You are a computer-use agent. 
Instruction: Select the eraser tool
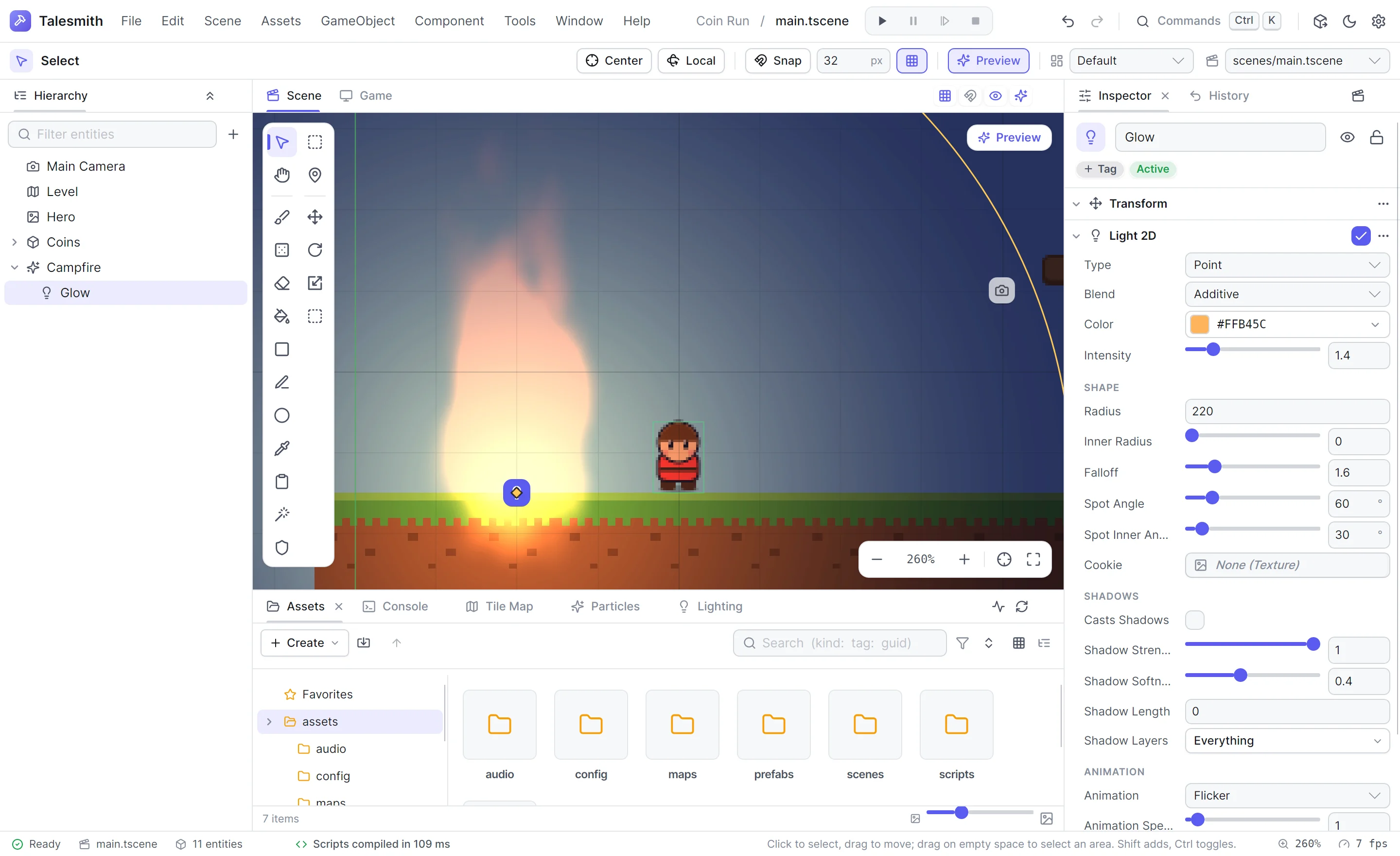(x=282, y=283)
